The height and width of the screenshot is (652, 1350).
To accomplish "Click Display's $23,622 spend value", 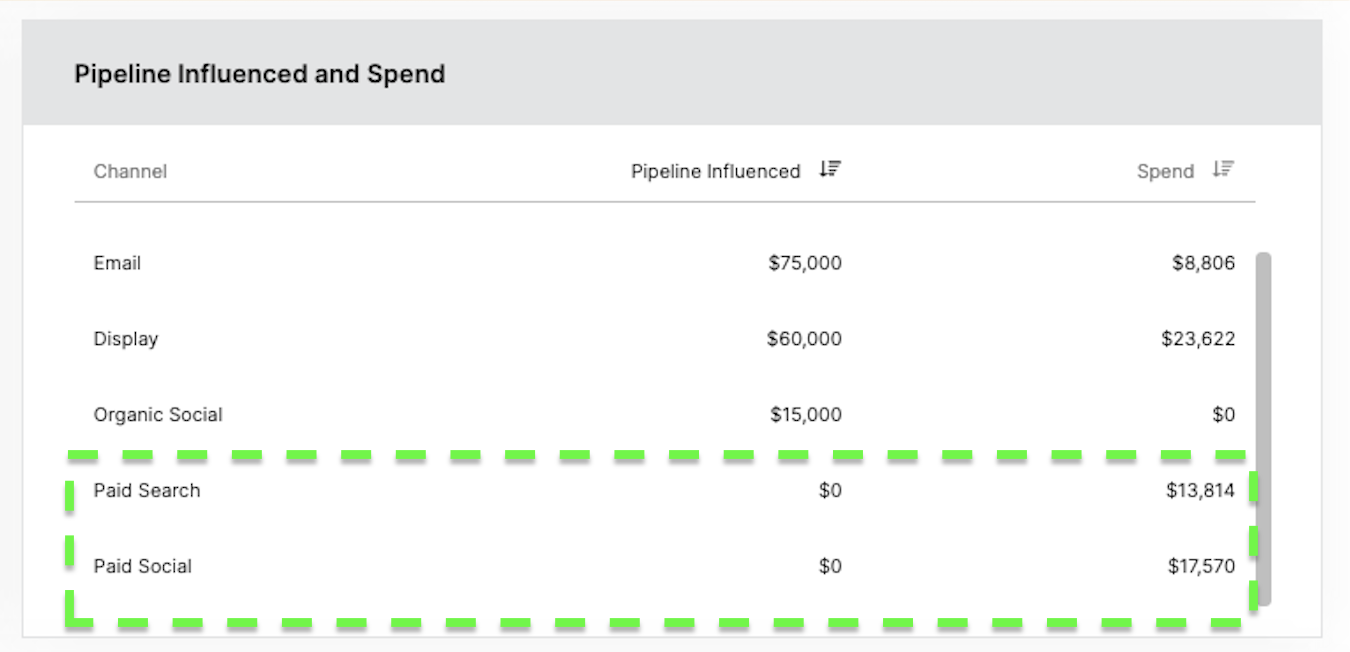I will (1198, 339).
